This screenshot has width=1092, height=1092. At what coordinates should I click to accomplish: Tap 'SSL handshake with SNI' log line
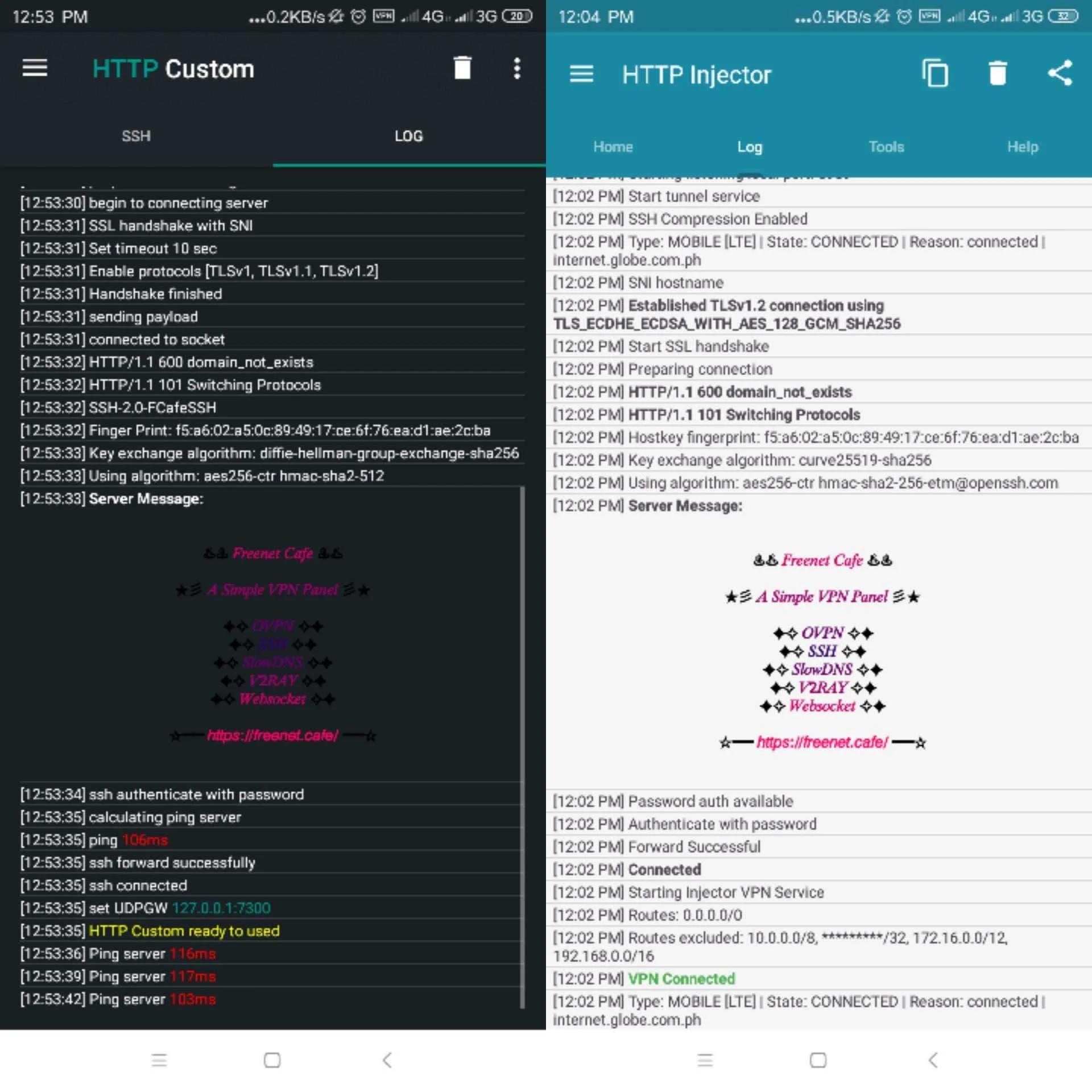coord(272,225)
